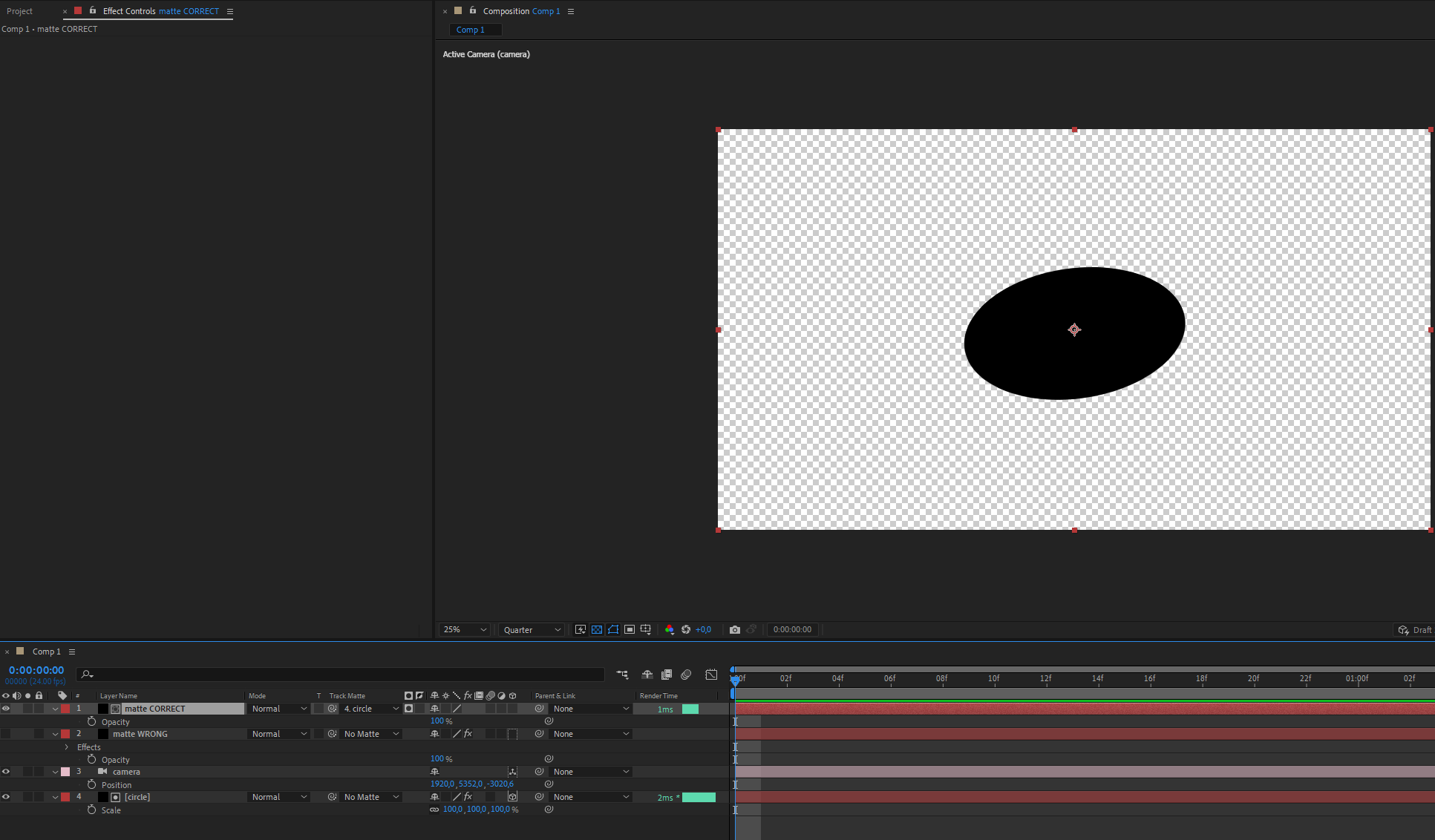Take a snapshot of the composition

coord(735,629)
